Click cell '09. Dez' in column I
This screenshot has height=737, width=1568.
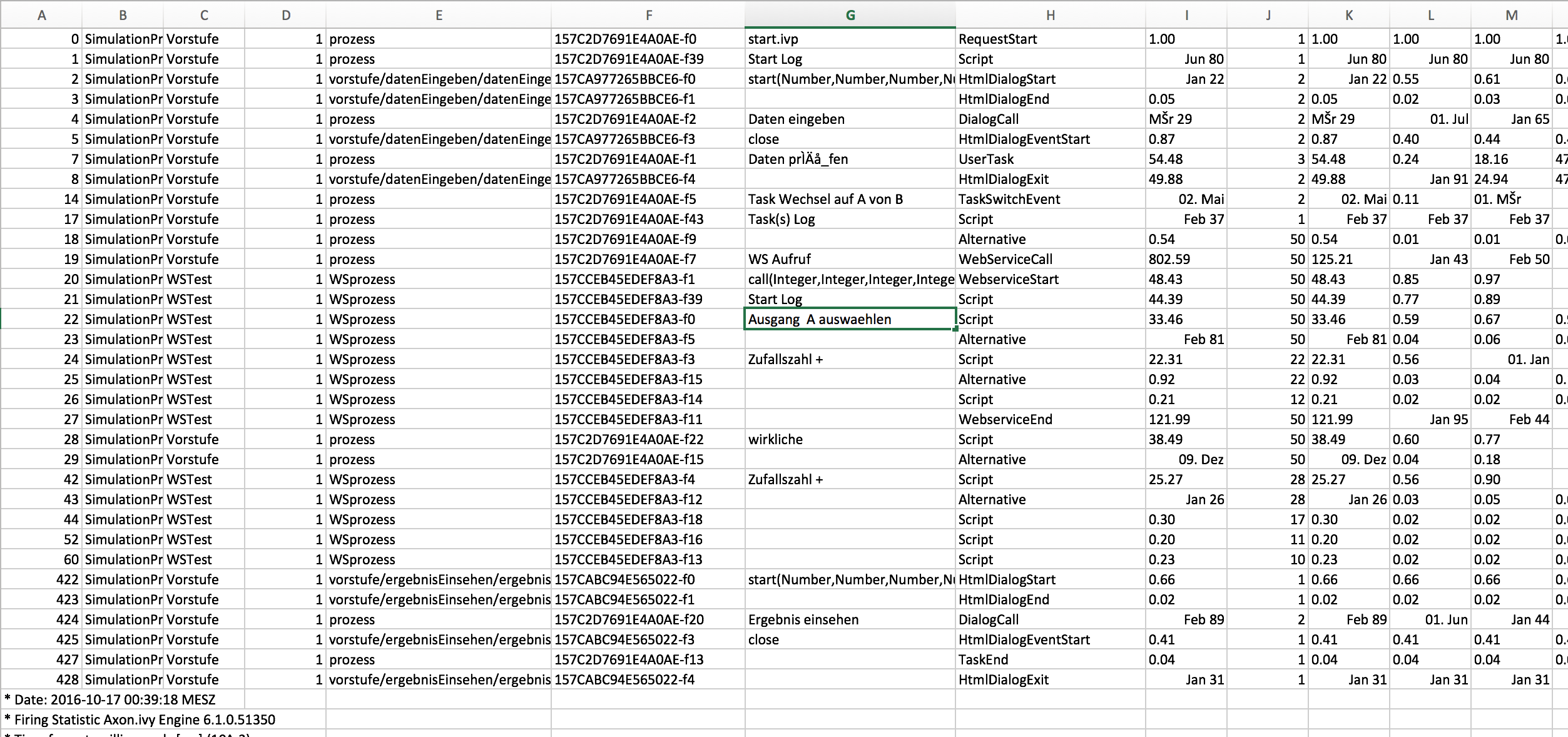coord(1186,459)
